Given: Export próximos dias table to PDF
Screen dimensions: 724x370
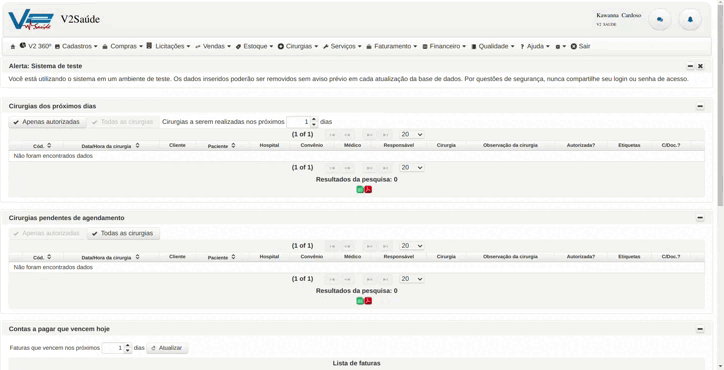Looking at the screenshot, I should coord(368,189).
